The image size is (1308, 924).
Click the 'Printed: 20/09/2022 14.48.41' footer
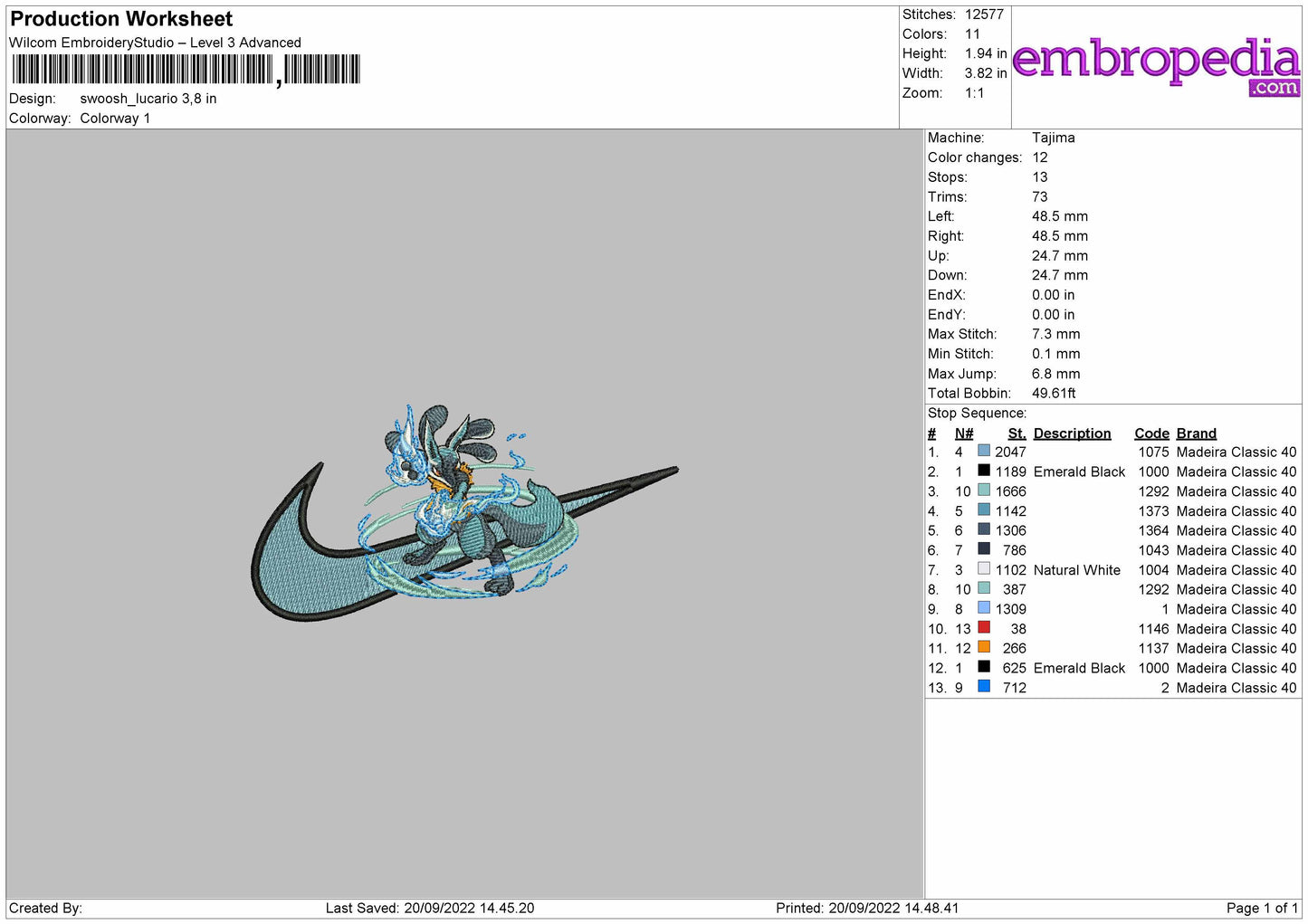click(867, 909)
